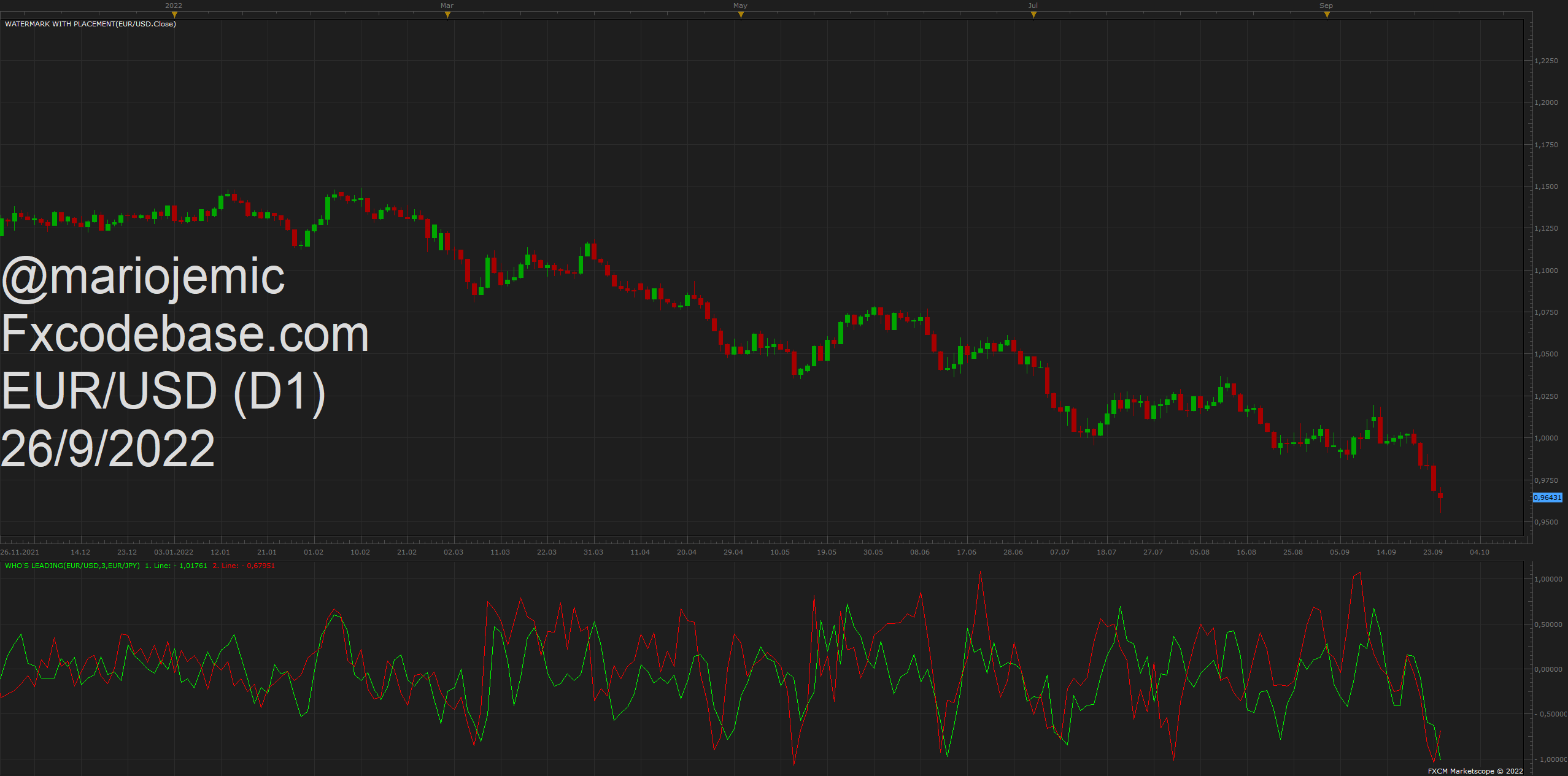Click the 05.08 date on time axis
This screenshot has height=776, width=1568.
click(1200, 552)
